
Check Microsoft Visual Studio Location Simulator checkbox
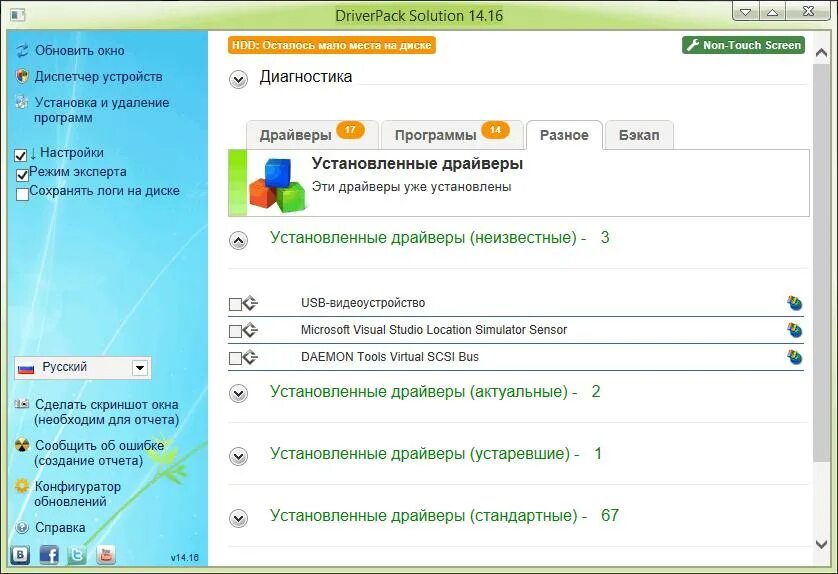coord(235,331)
